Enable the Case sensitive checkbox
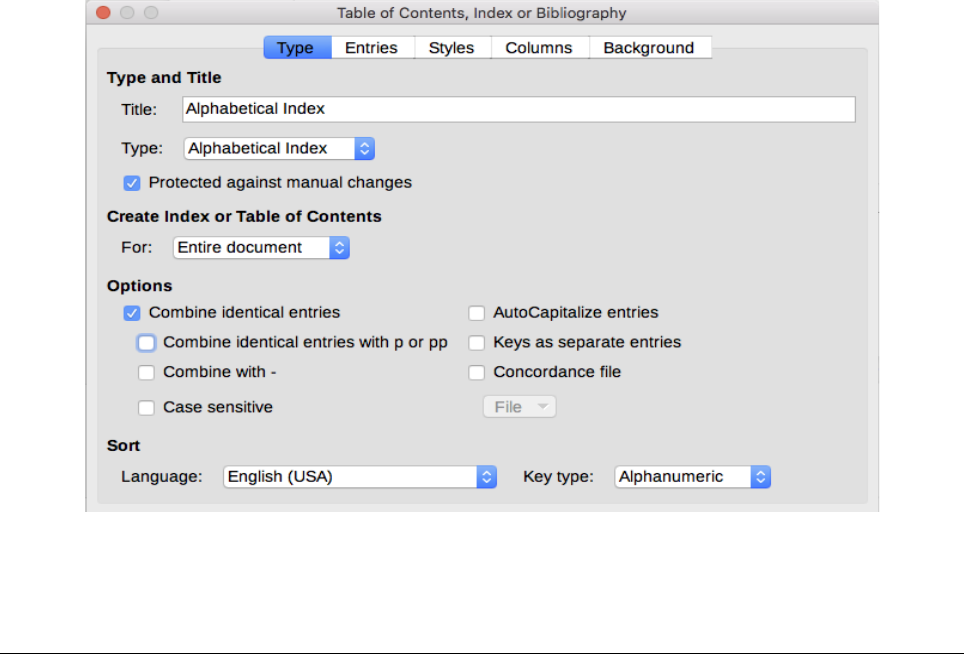Viewport: 964px width, 654px height. tap(147, 408)
